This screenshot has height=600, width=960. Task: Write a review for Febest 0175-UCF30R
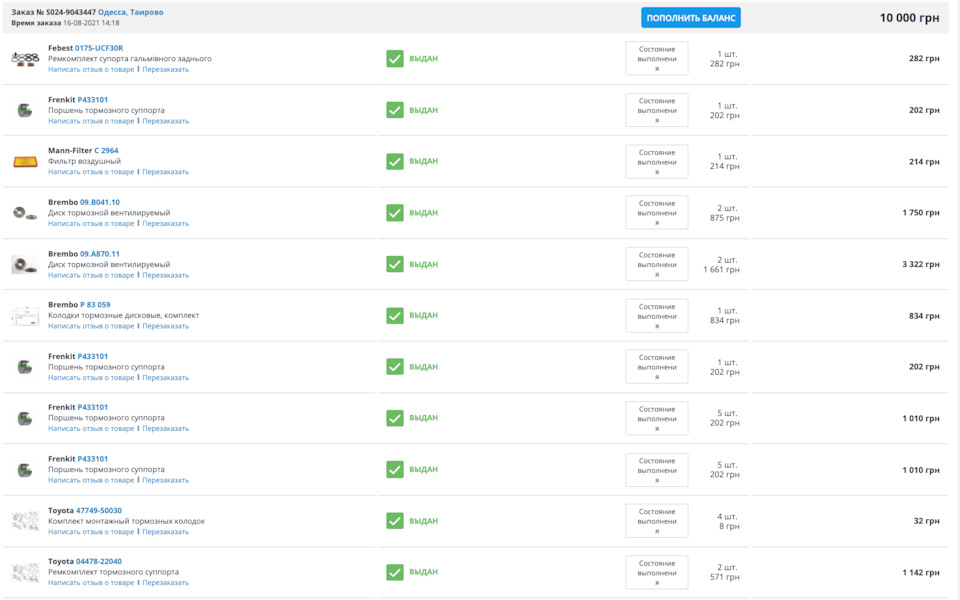pyautogui.click(x=91, y=70)
